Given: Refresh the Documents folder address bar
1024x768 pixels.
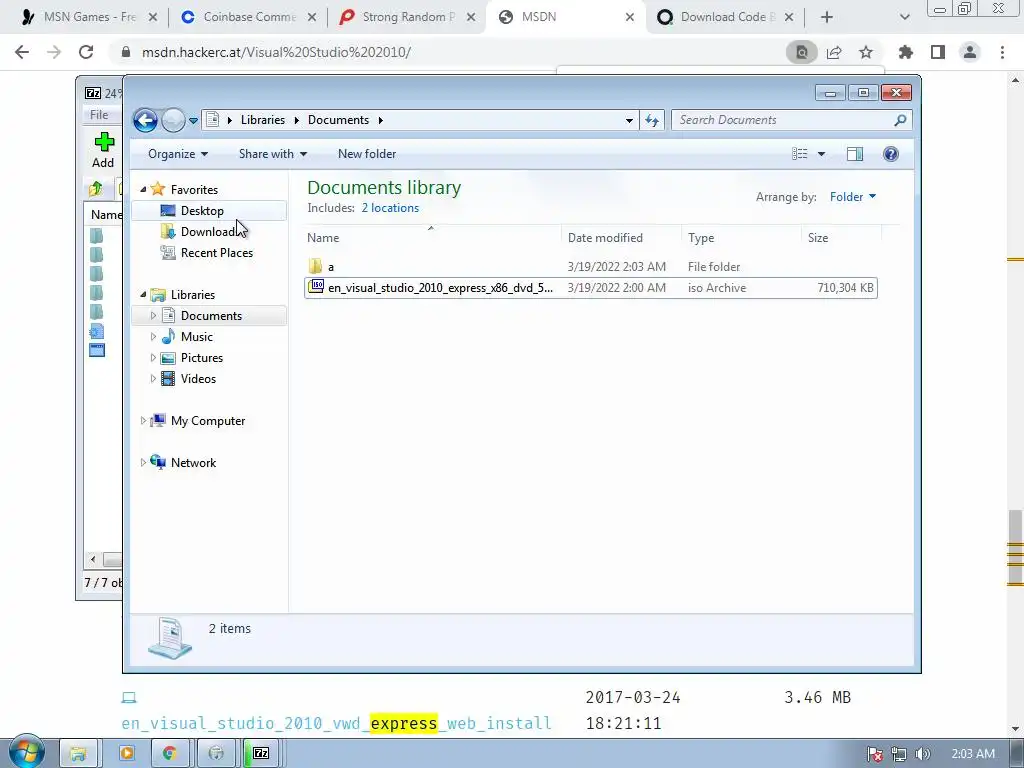Looking at the screenshot, I should [652, 120].
